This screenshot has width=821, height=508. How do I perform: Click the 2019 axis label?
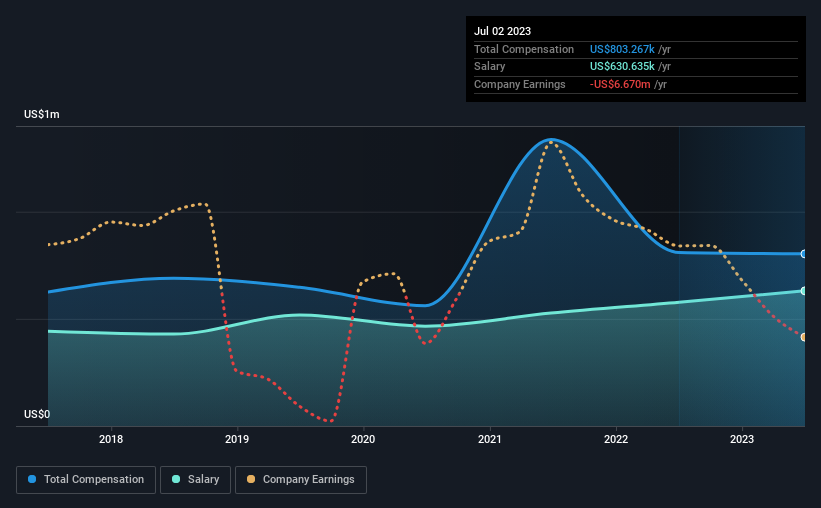coord(237,439)
